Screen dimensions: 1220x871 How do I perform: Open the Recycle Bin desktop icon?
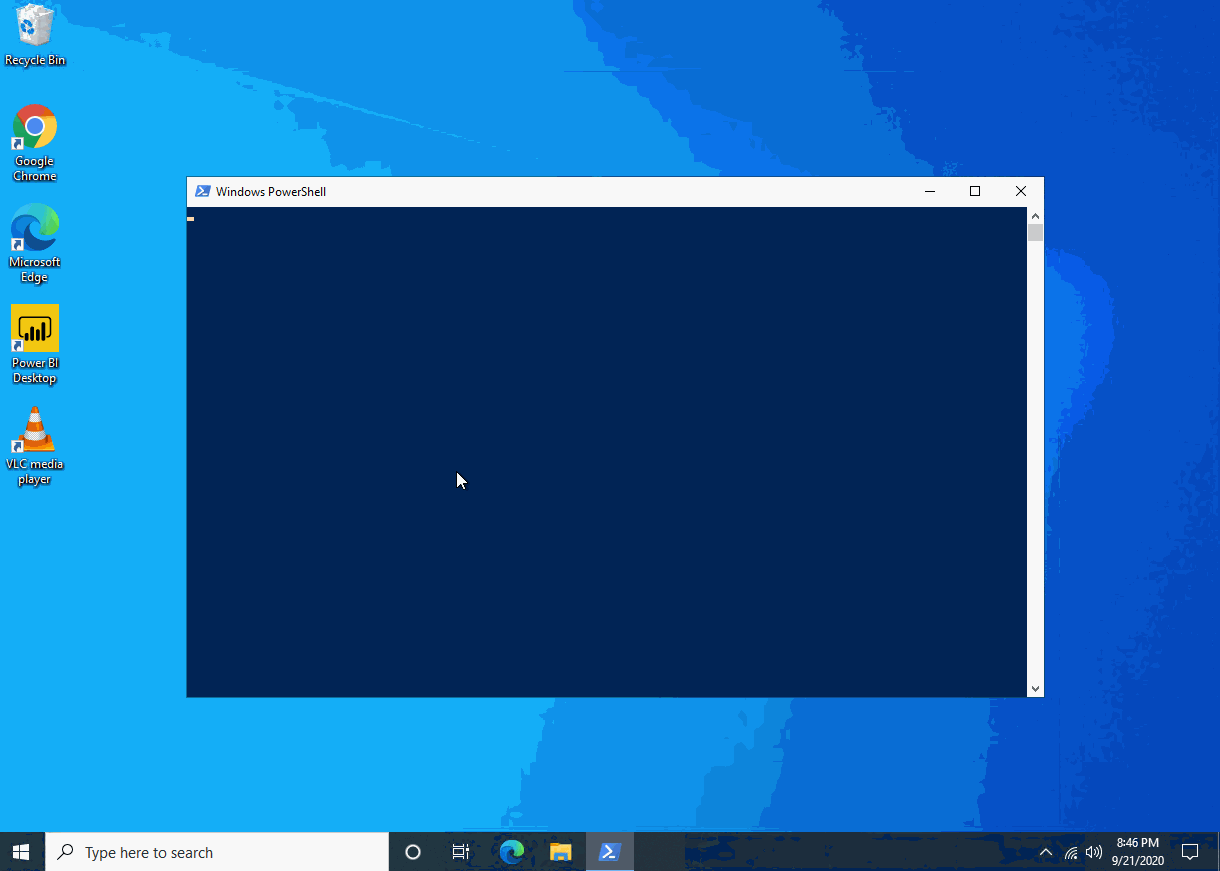click(35, 34)
